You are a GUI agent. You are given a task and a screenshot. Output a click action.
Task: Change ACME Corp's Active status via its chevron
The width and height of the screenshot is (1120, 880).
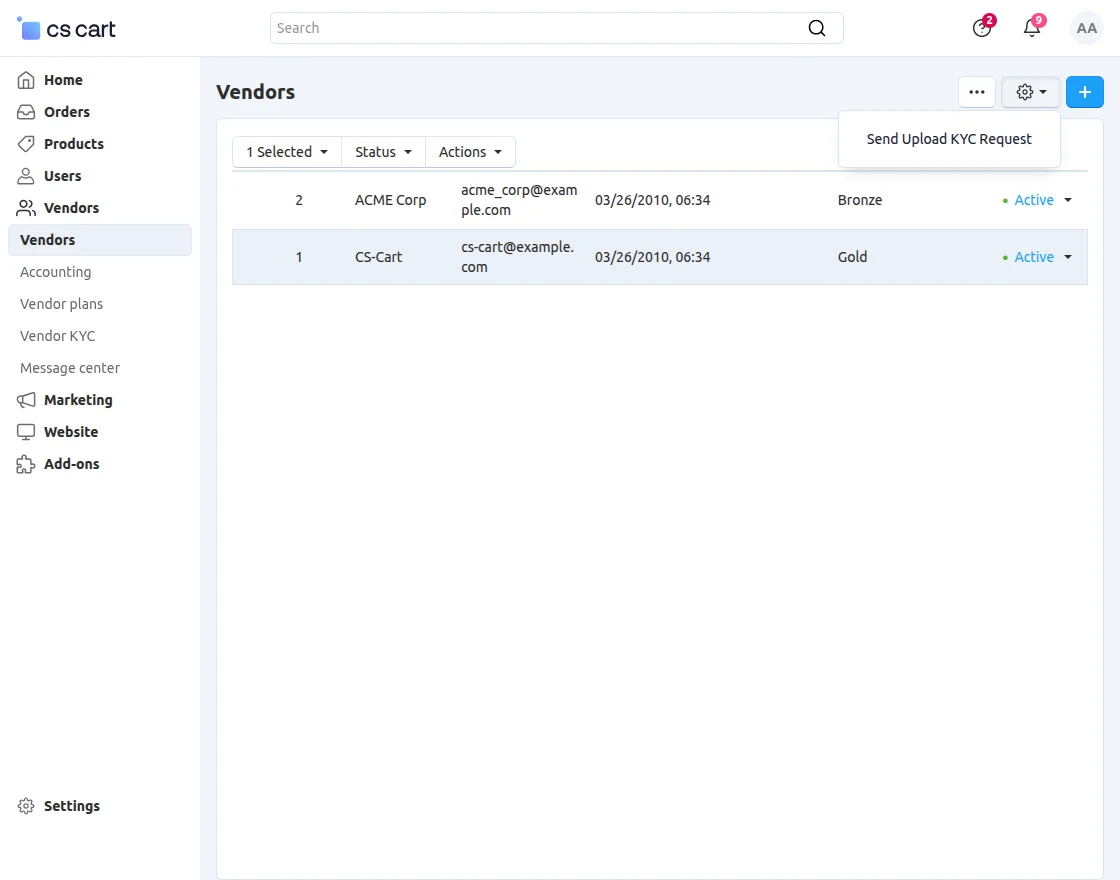(x=1068, y=200)
